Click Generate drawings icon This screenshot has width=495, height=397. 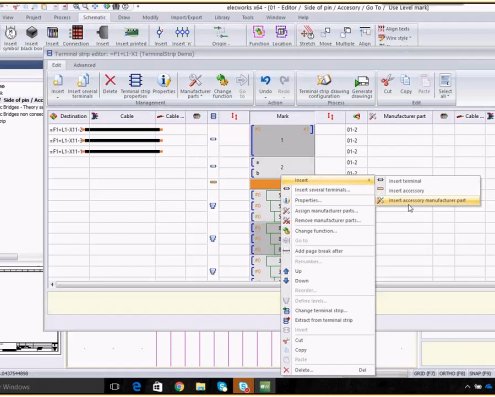pyautogui.click(x=362, y=81)
